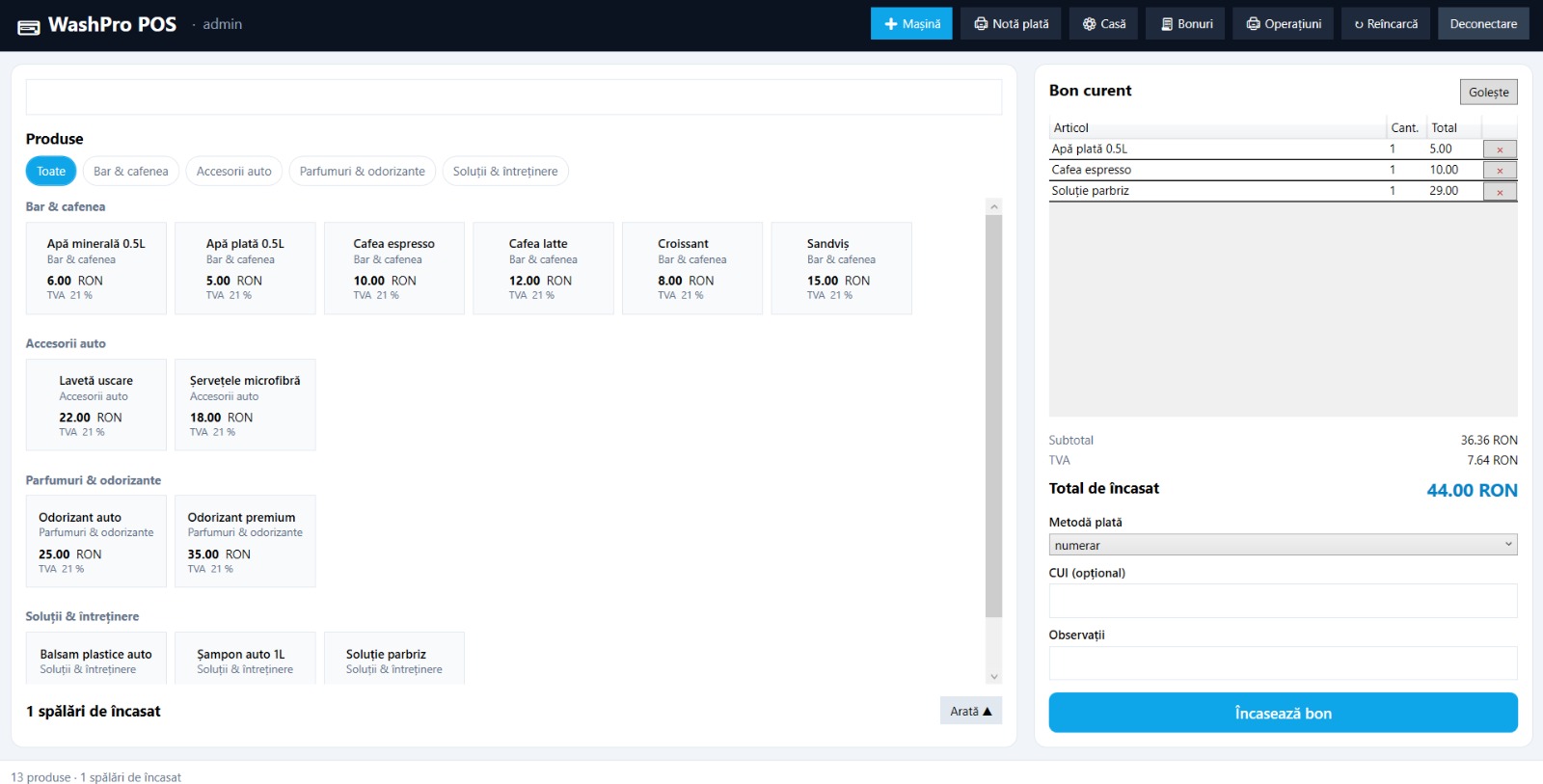Click the Reîncarcă reload button
Screen dimensions: 1543x784
(x=1386, y=24)
